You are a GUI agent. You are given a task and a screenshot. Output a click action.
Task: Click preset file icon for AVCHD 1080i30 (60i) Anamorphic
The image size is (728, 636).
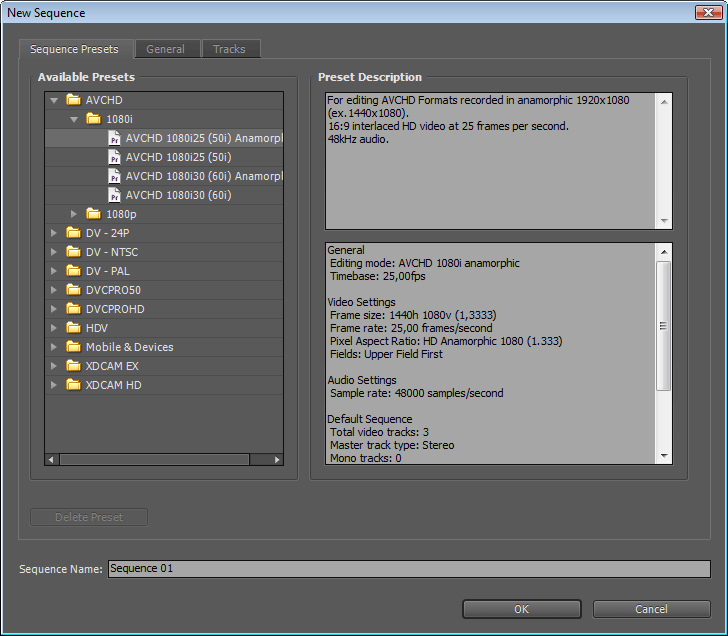tap(114, 176)
